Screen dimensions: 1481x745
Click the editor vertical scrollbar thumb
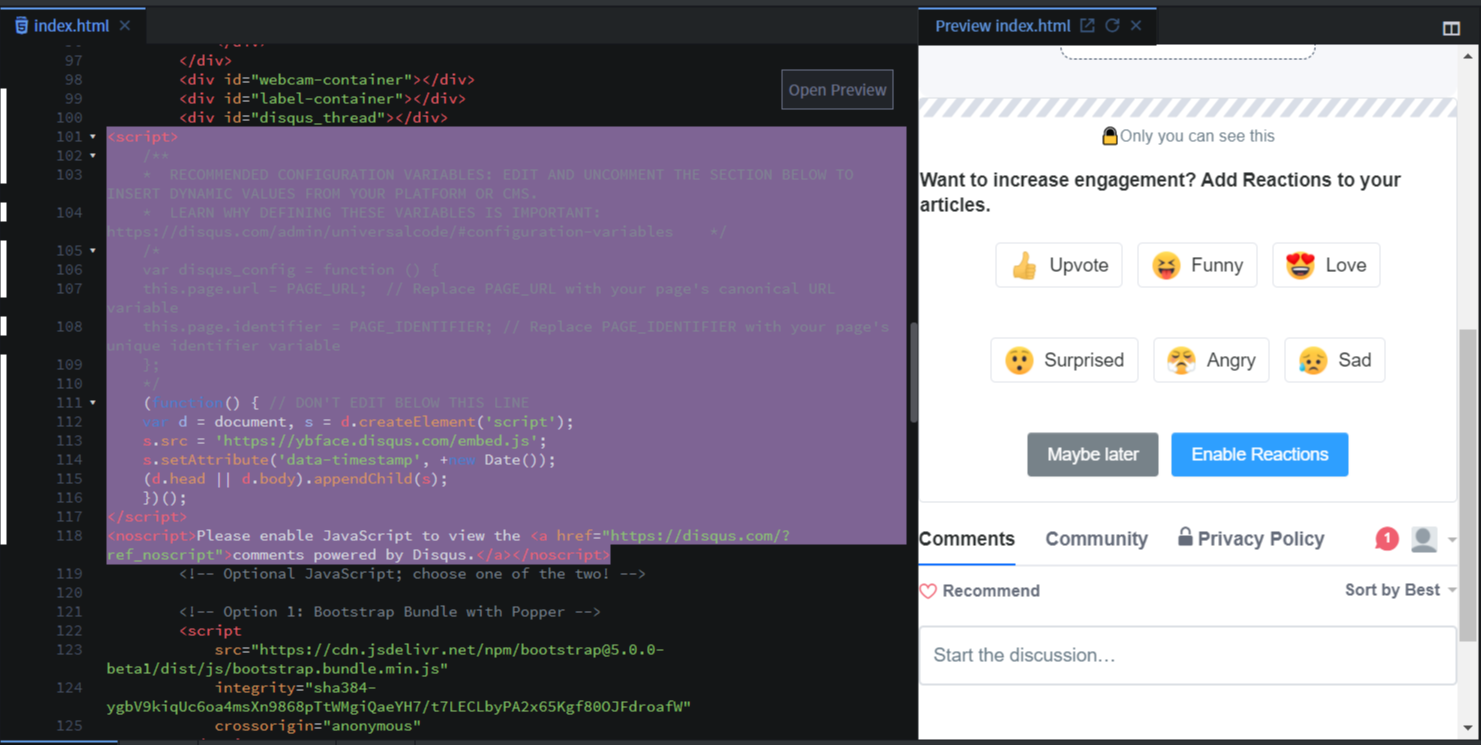click(x=912, y=372)
